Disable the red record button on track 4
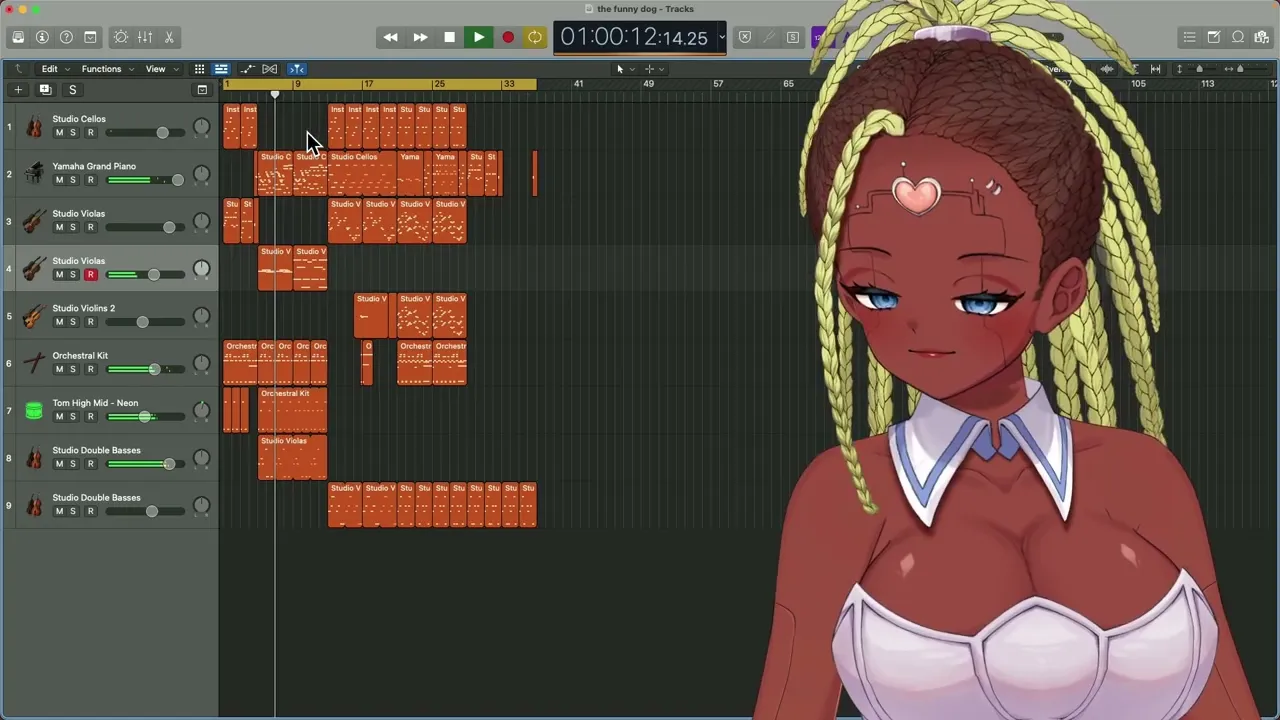Screen dimensions: 1280x720 [x=90, y=274]
